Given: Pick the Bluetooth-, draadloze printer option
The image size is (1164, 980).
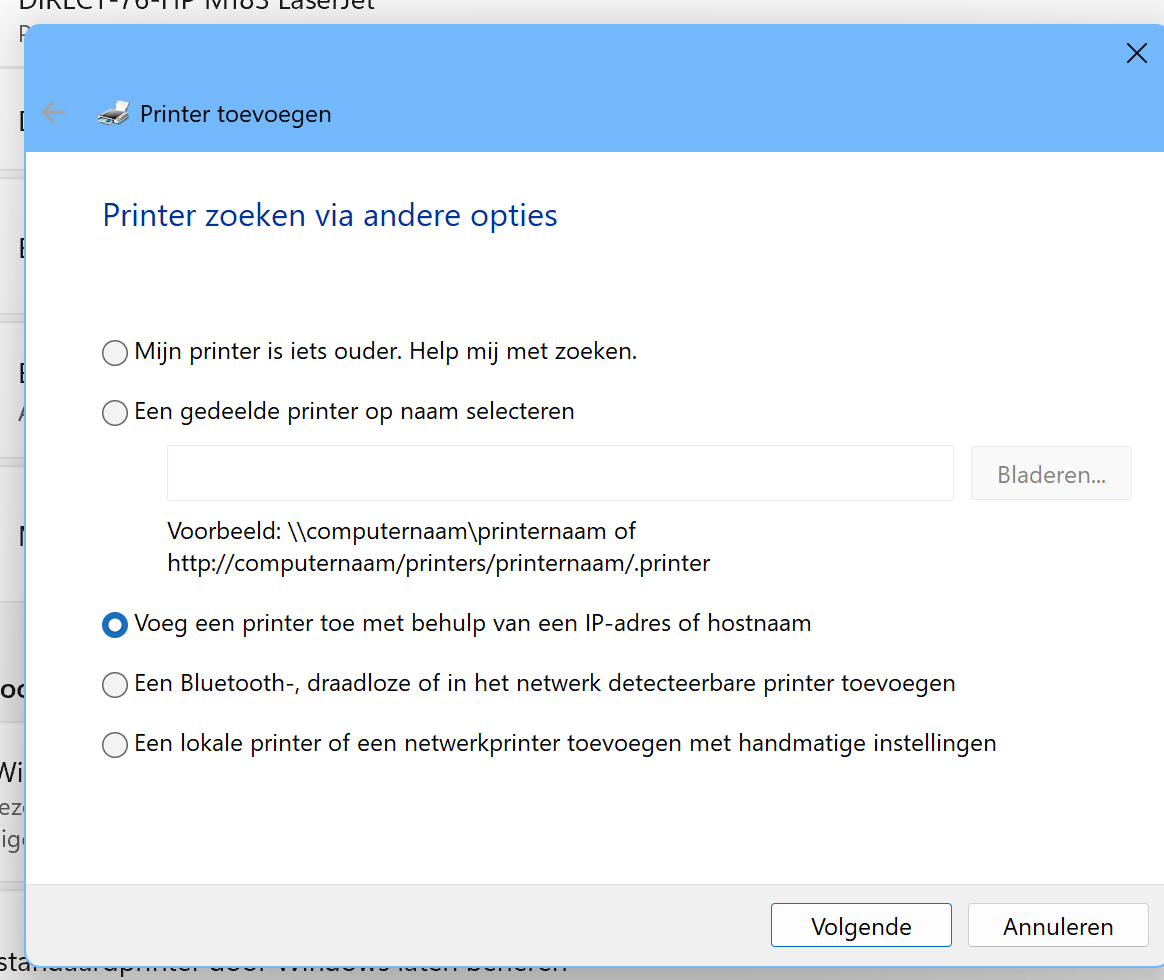Looking at the screenshot, I should point(115,685).
